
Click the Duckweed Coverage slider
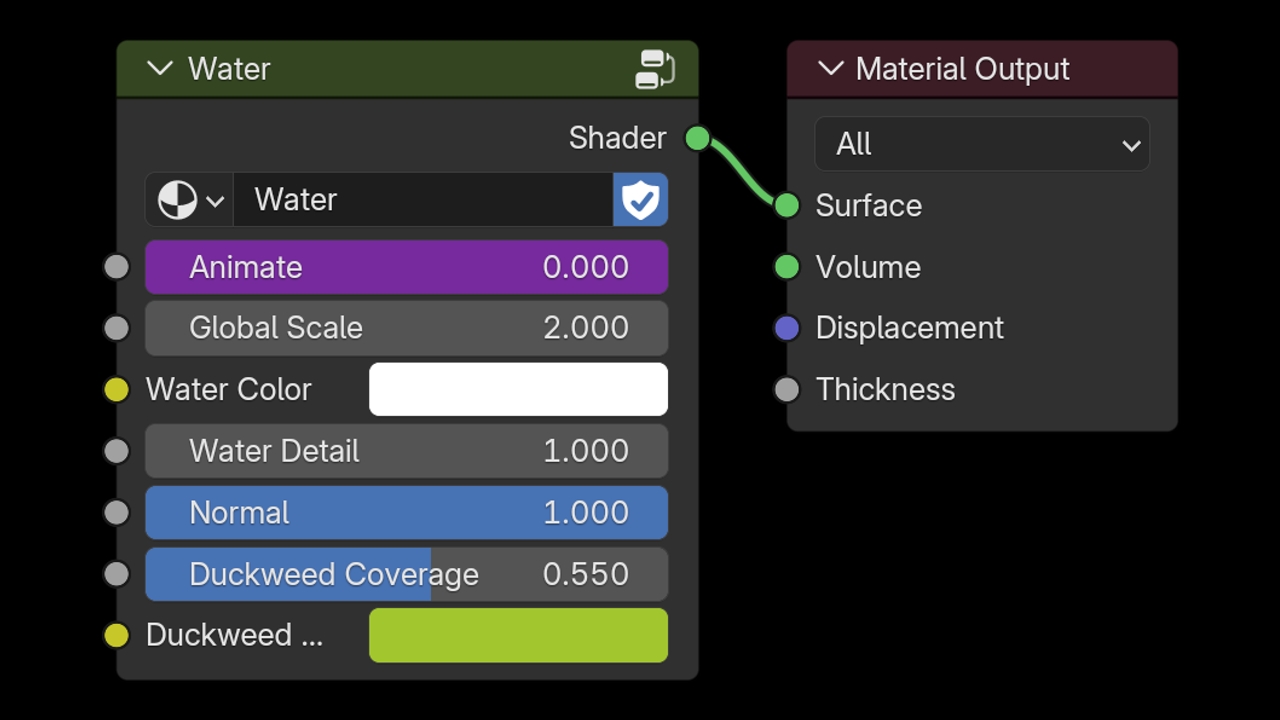[x=407, y=574]
